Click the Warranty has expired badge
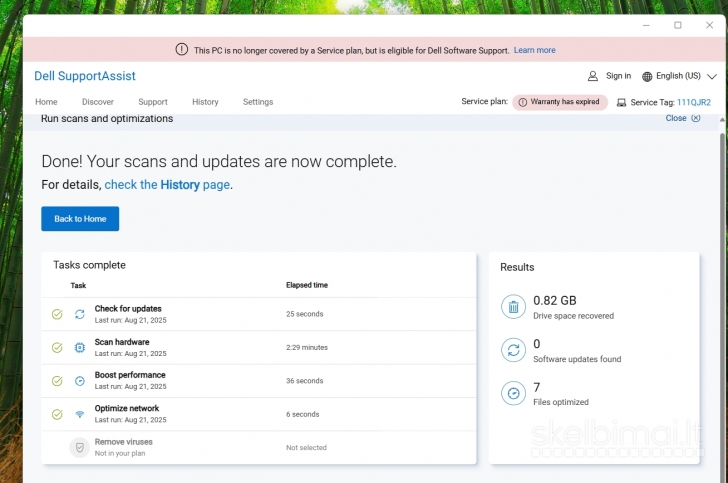This screenshot has width=728, height=483. click(x=560, y=102)
